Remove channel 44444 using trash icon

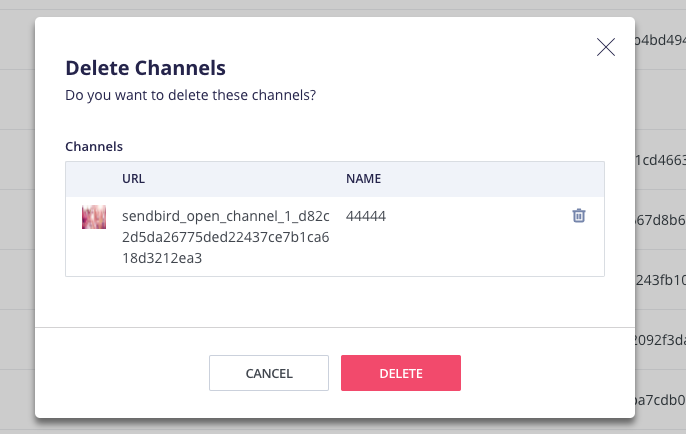[578, 215]
